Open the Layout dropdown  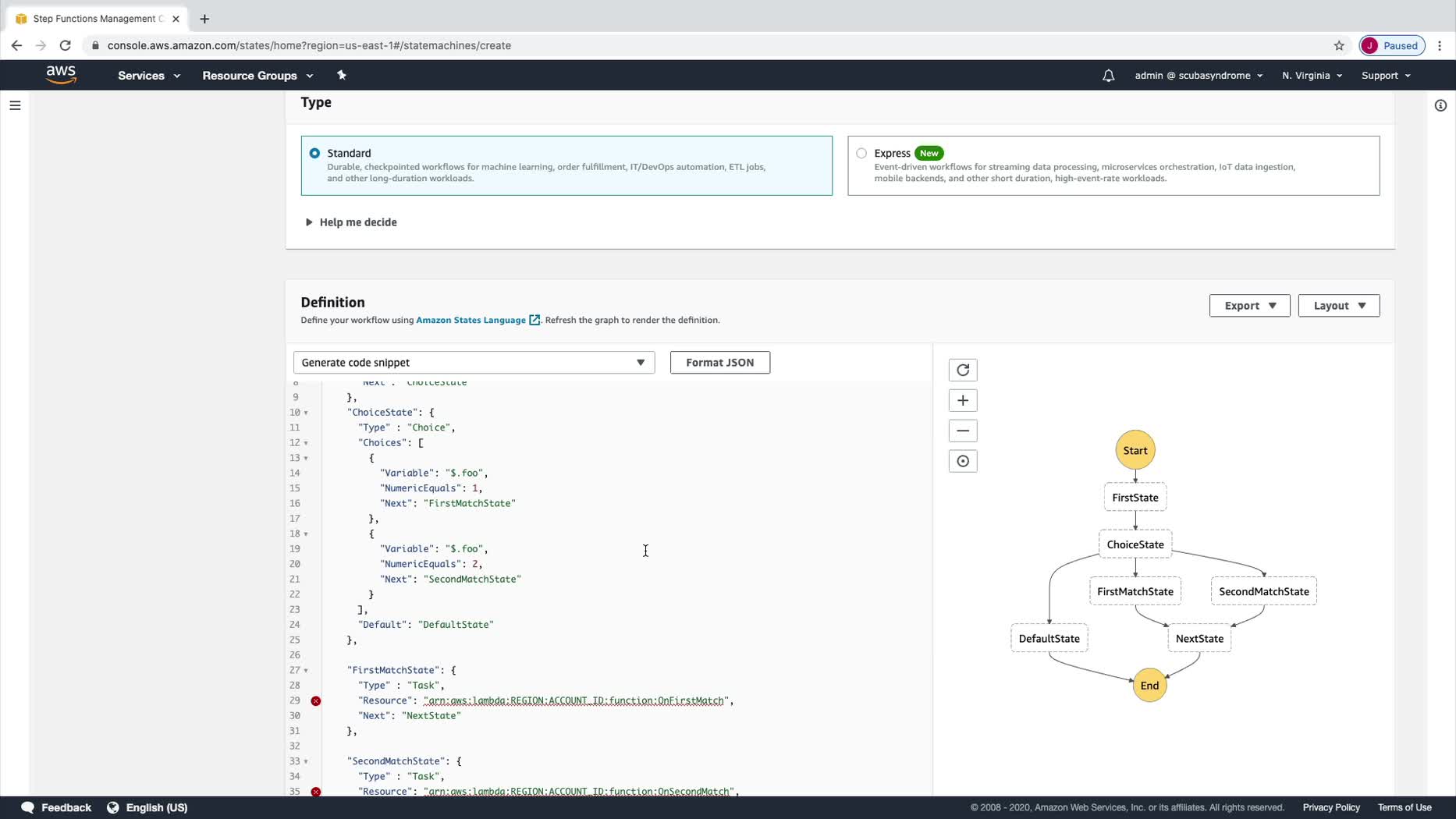1338,306
